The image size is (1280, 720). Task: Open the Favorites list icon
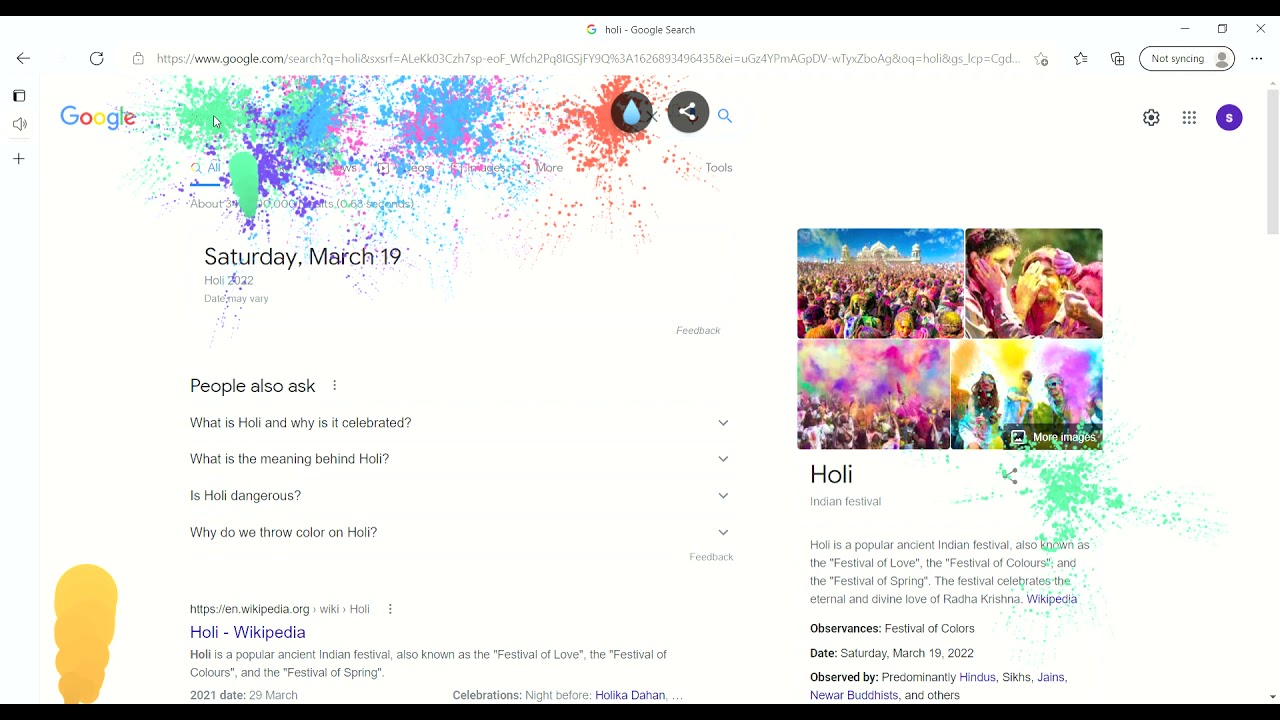point(1080,59)
